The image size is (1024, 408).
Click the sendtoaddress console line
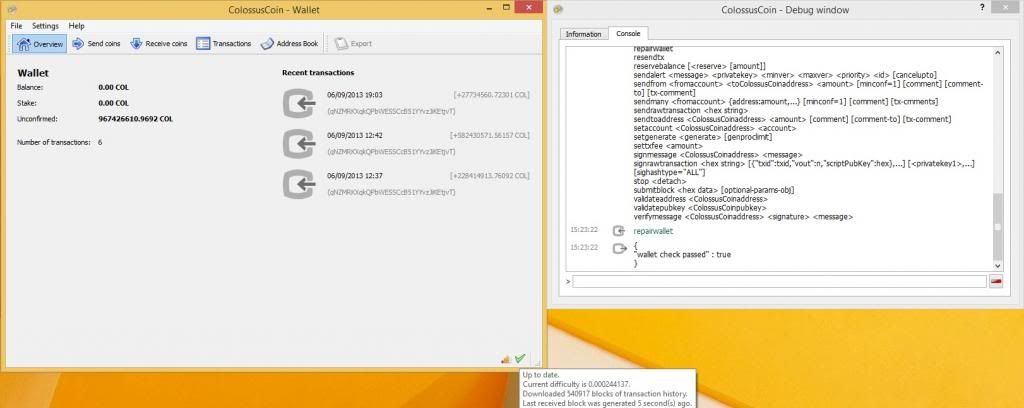pyautogui.click(x=792, y=119)
